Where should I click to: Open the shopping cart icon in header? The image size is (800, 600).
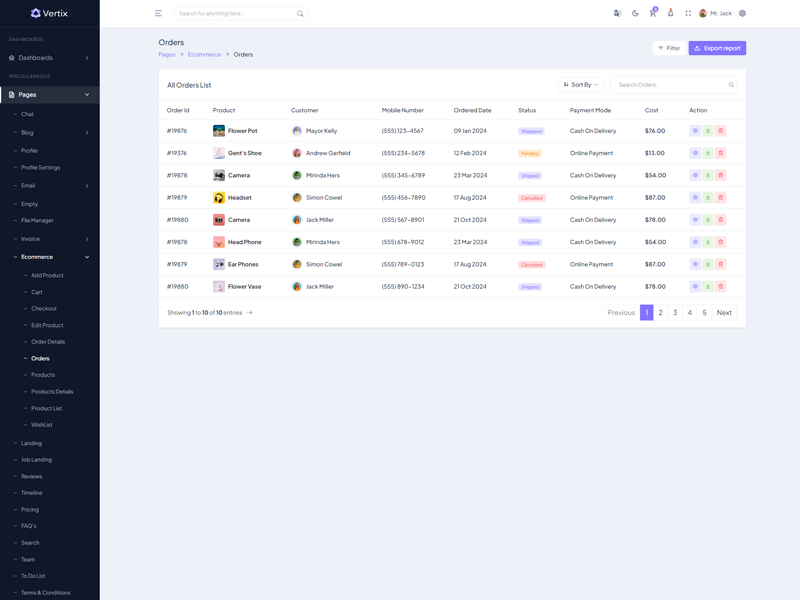653,13
